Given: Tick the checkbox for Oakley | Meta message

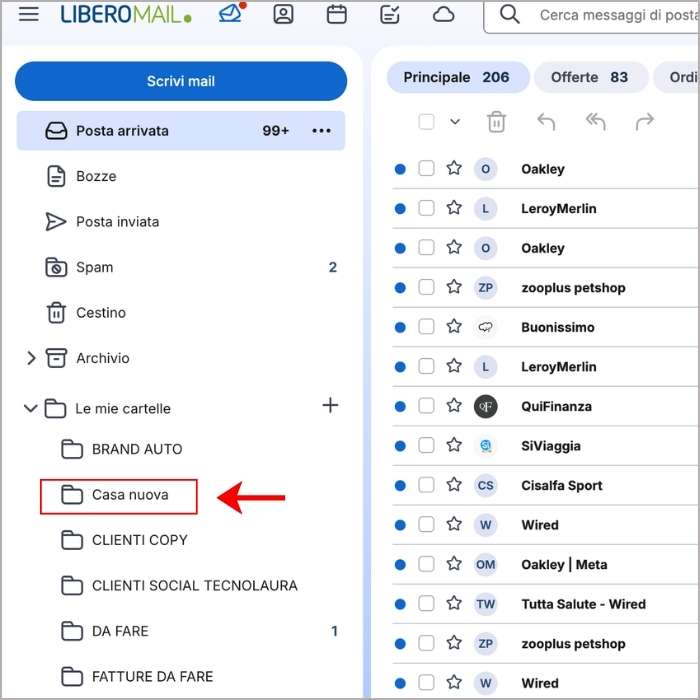Looking at the screenshot, I should point(426,564).
